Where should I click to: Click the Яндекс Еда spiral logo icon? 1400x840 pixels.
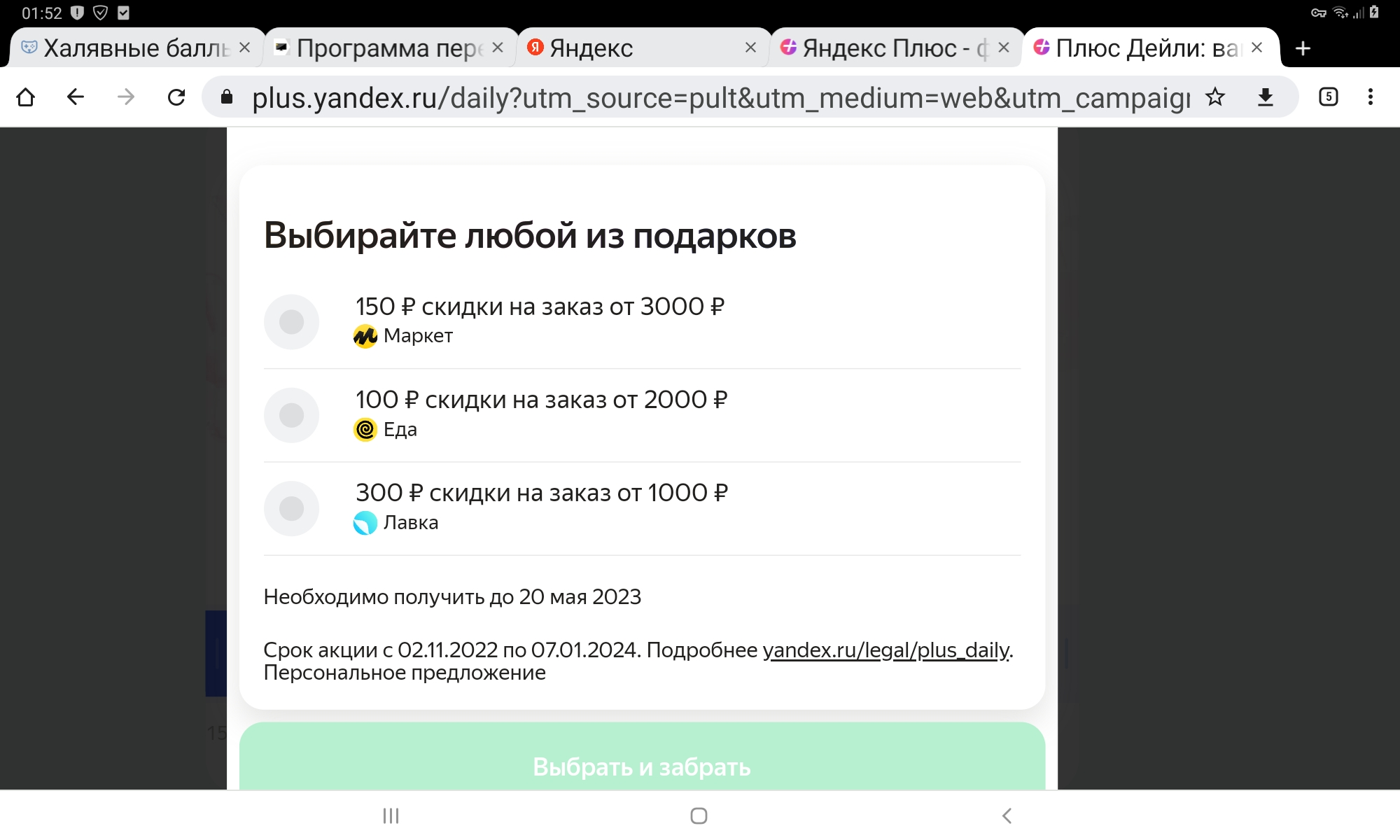[x=365, y=429]
